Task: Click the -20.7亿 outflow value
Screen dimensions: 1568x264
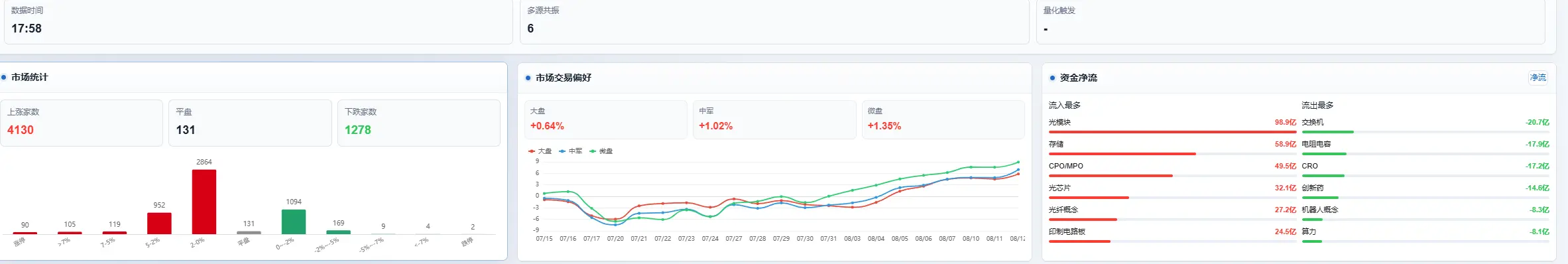Action: 1538,122
